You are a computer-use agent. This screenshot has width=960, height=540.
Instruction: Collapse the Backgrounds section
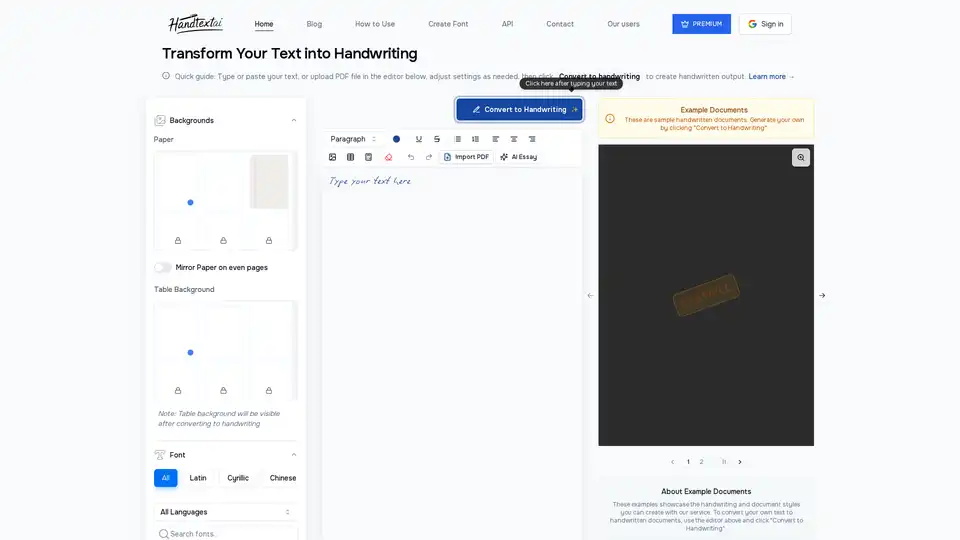tap(293, 120)
